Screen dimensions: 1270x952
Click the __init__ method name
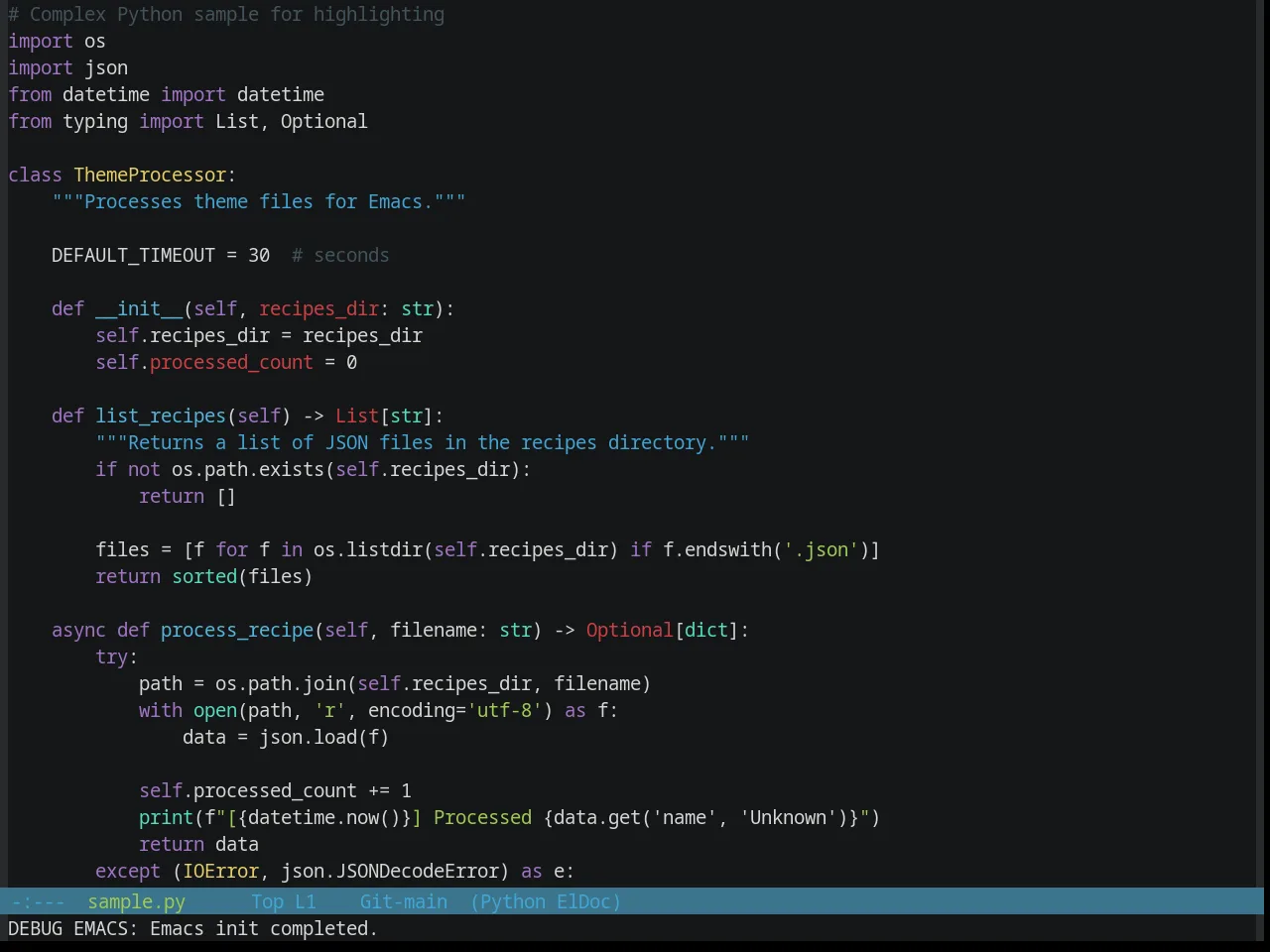139,308
